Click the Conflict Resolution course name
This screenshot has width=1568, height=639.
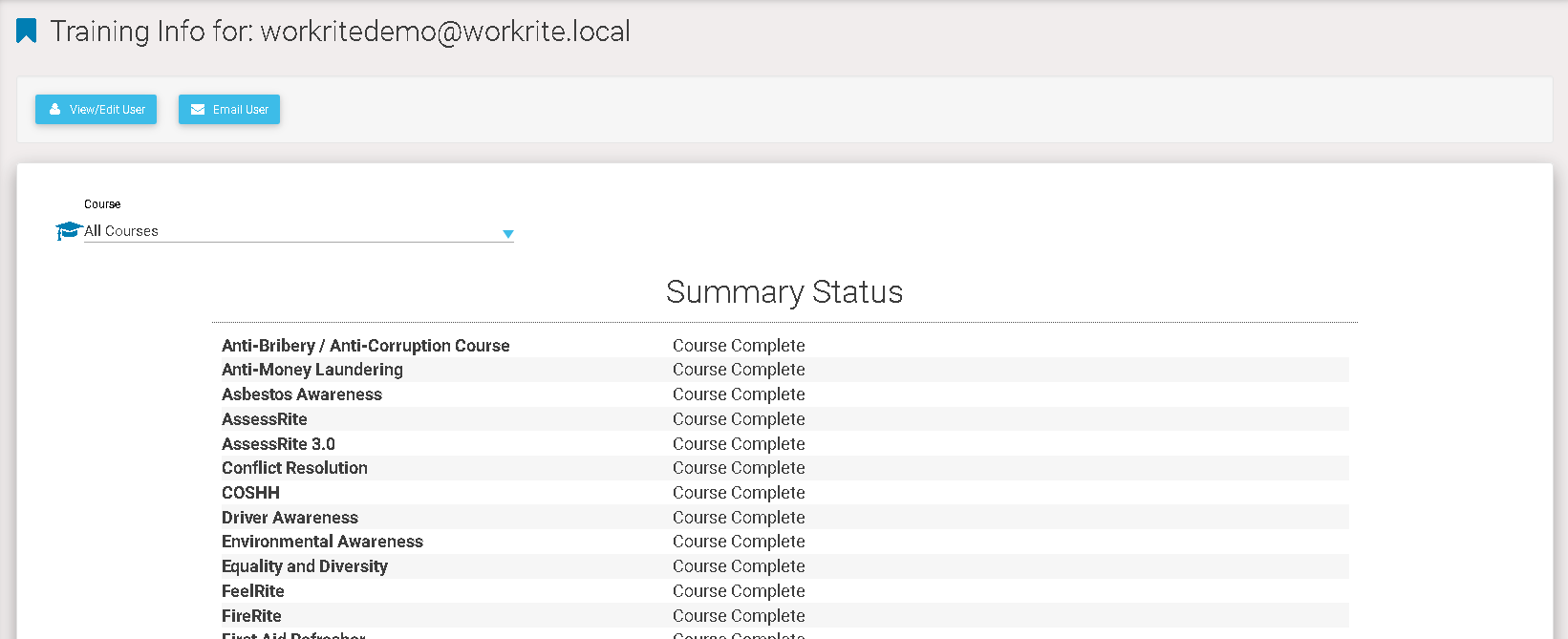coord(294,468)
